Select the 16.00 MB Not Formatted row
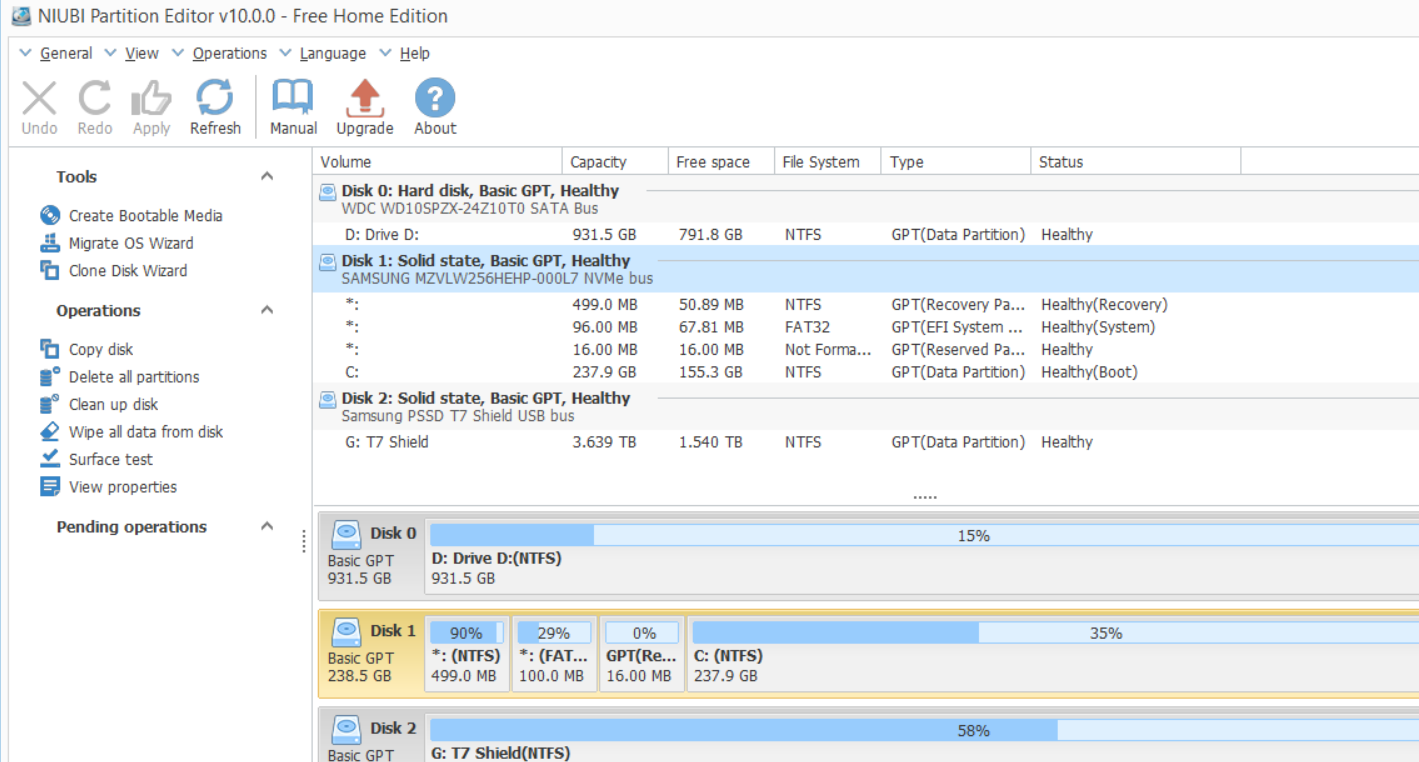The width and height of the screenshot is (1419, 762). coord(866,350)
